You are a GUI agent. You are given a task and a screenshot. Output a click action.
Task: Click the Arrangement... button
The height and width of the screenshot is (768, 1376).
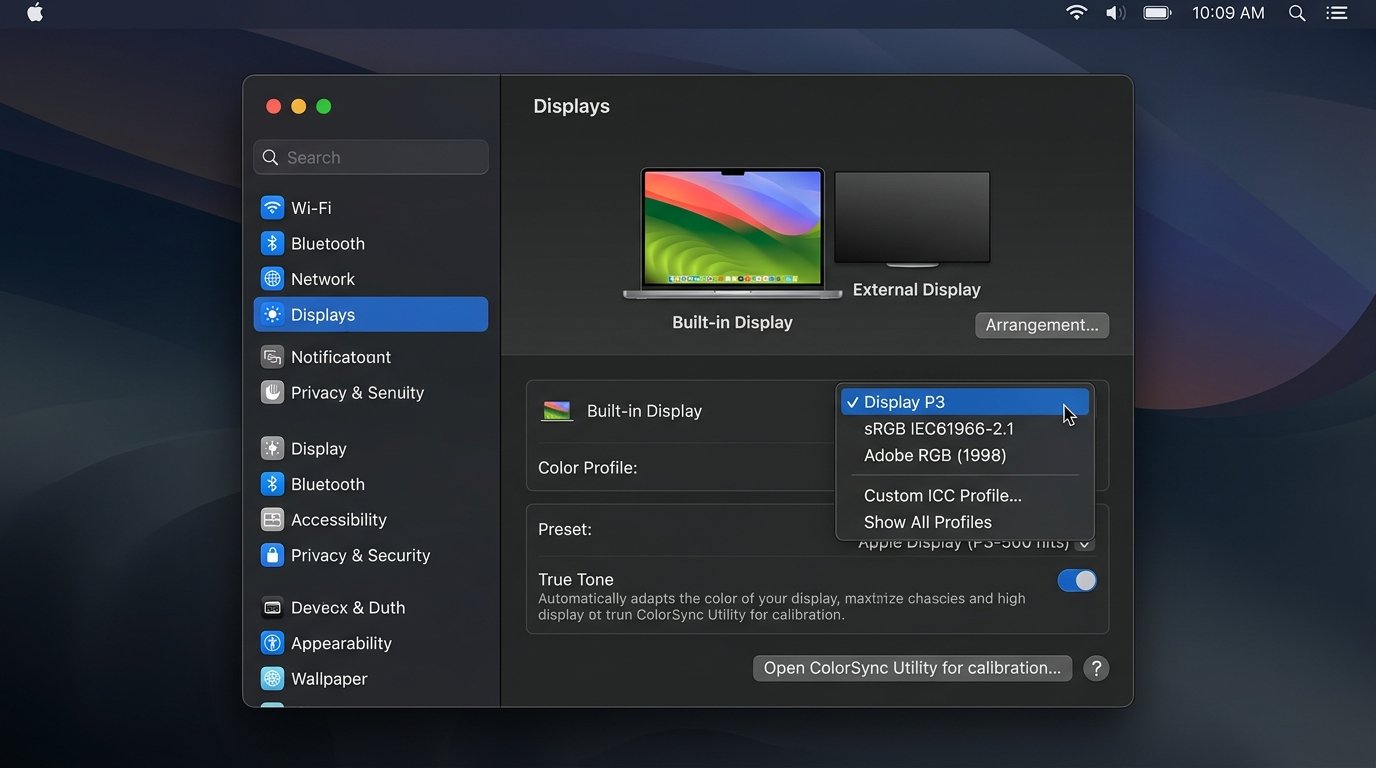point(1042,325)
